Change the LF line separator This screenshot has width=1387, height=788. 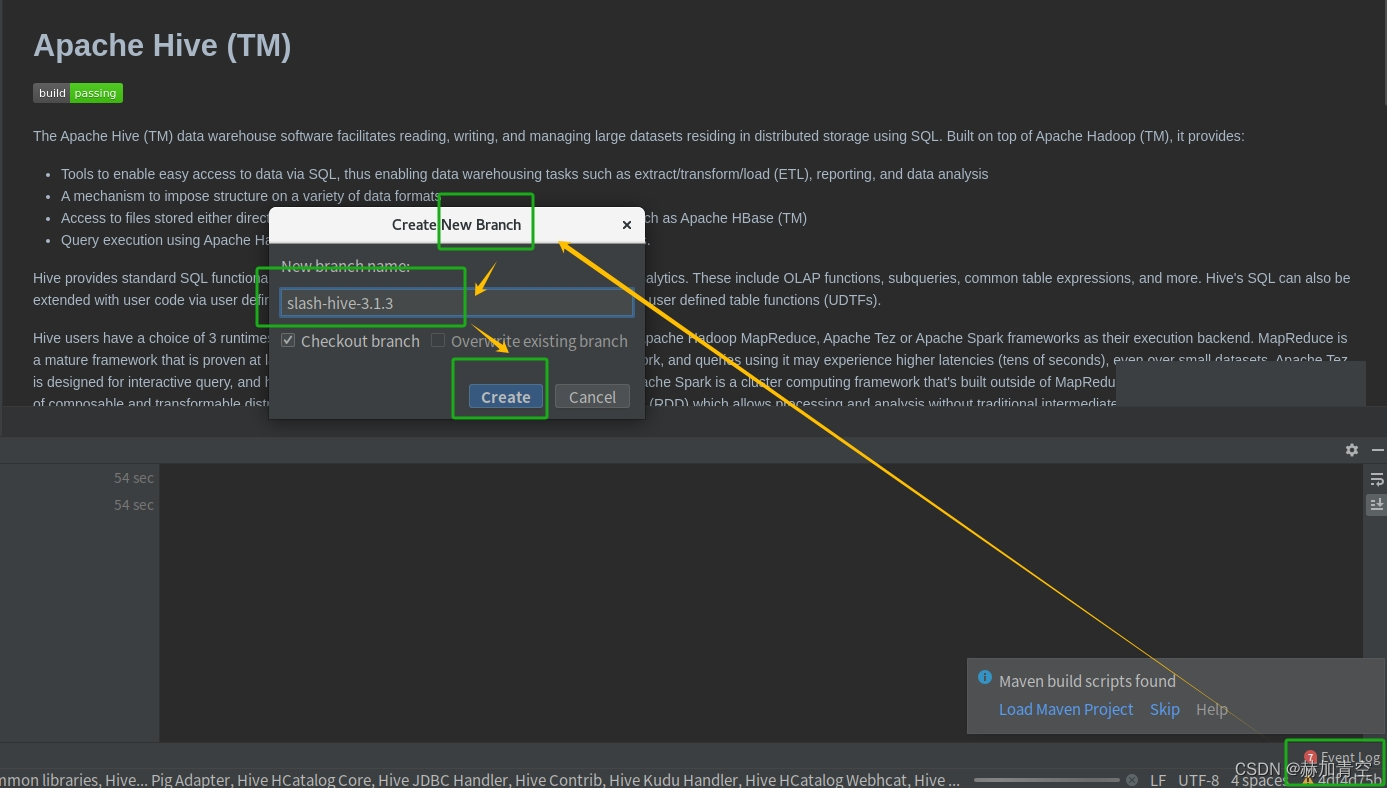pyautogui.click(x=1157, y=780)
